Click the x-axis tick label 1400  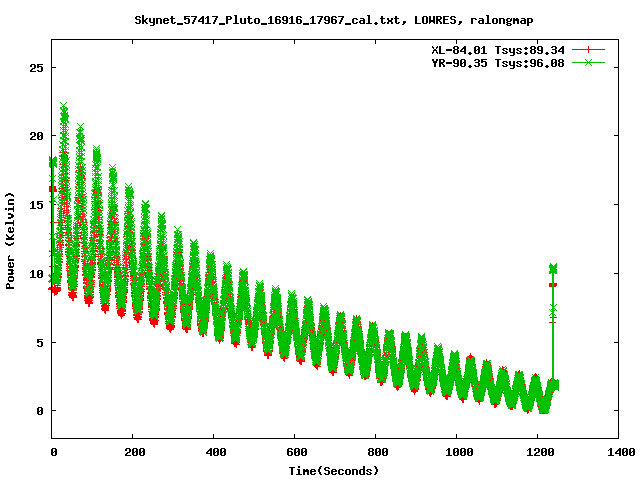(621, 452)
